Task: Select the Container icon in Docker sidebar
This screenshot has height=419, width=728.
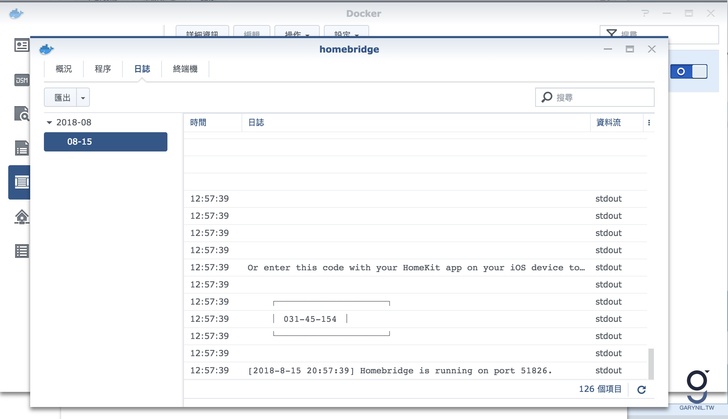Action: [x=21, y=182]
